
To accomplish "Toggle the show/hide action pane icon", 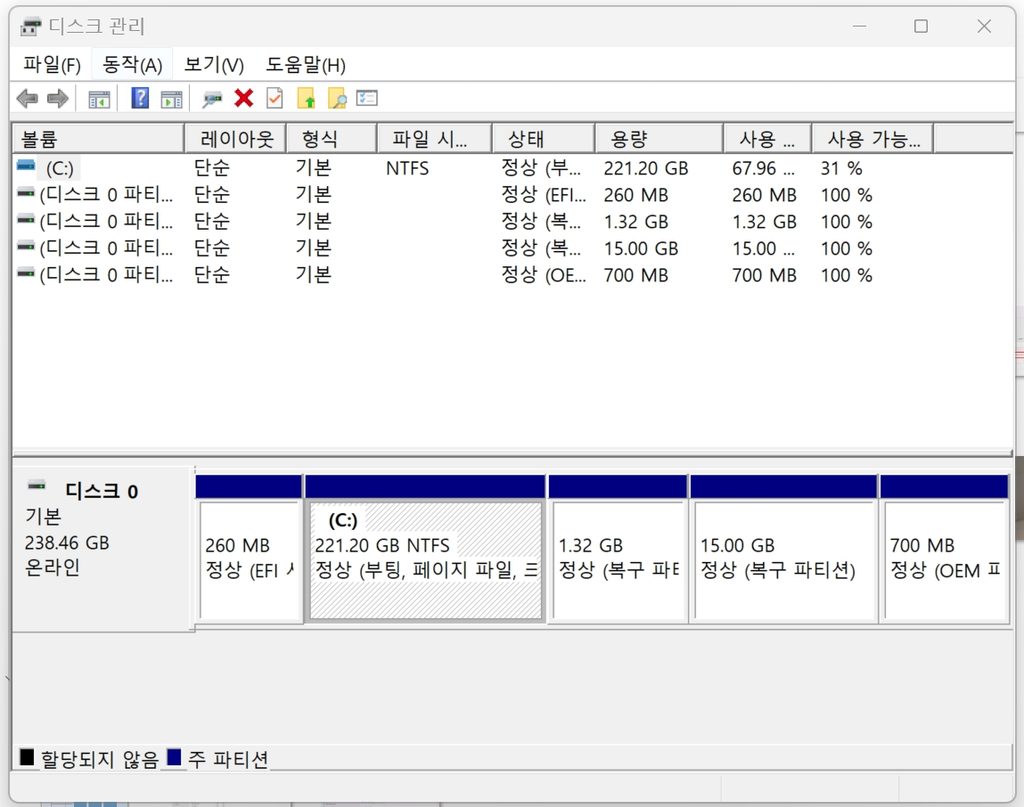I will pyautogui.click(x=172, y=99).
